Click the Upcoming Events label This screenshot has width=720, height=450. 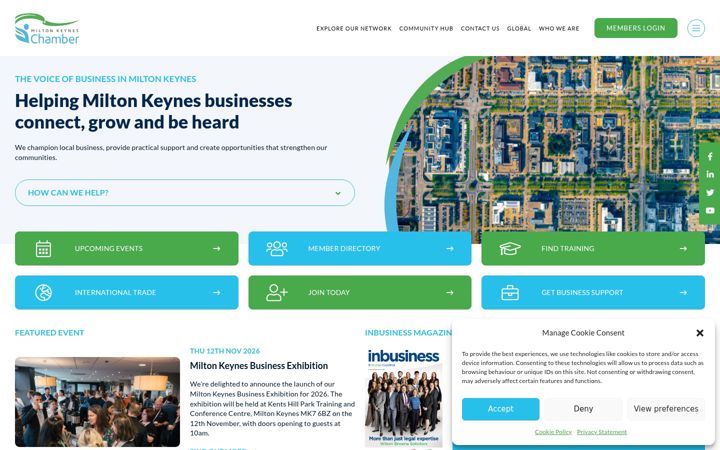[109, 248]
